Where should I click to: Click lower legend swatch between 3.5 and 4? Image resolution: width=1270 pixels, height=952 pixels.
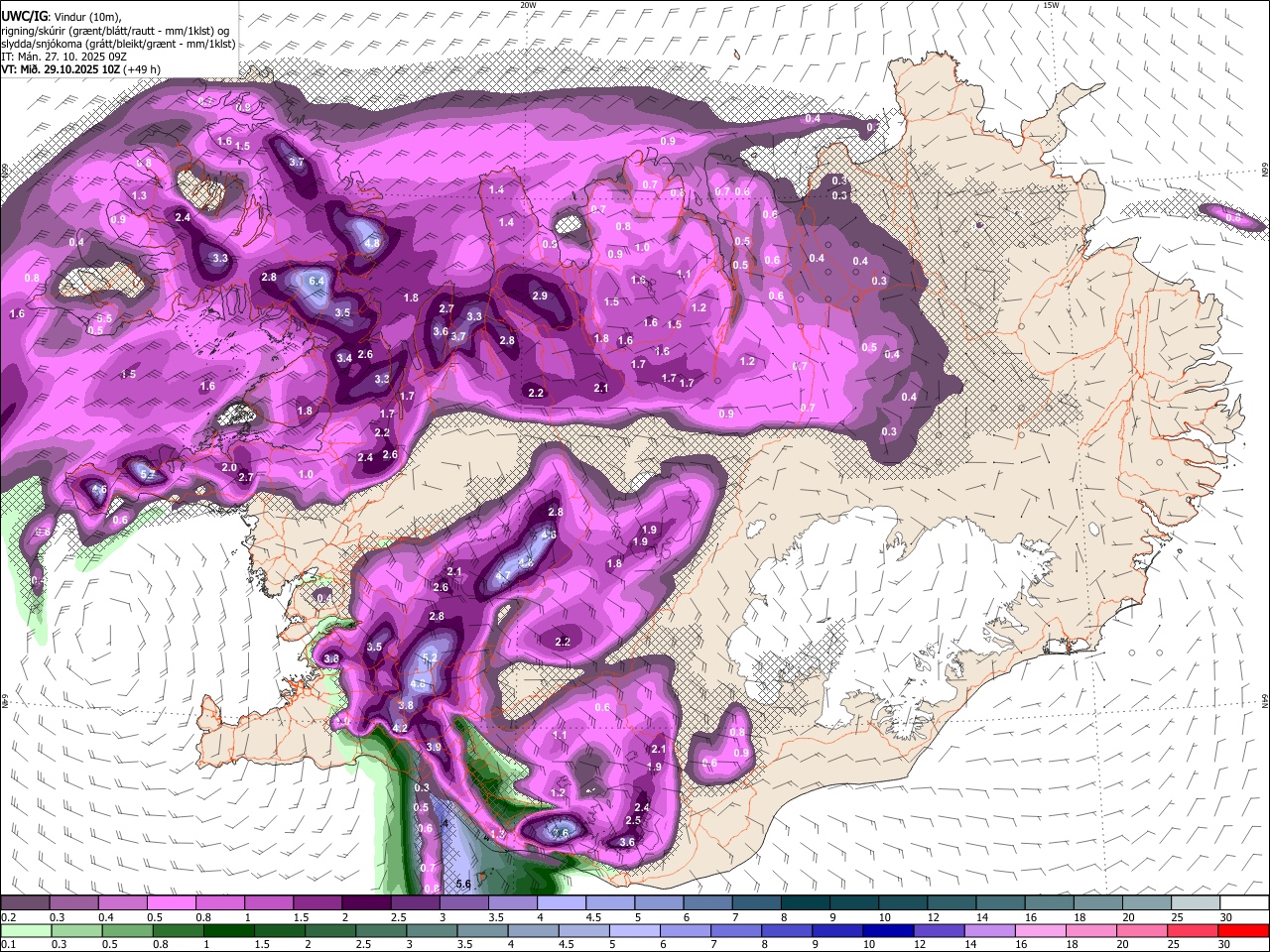(481, 930)
